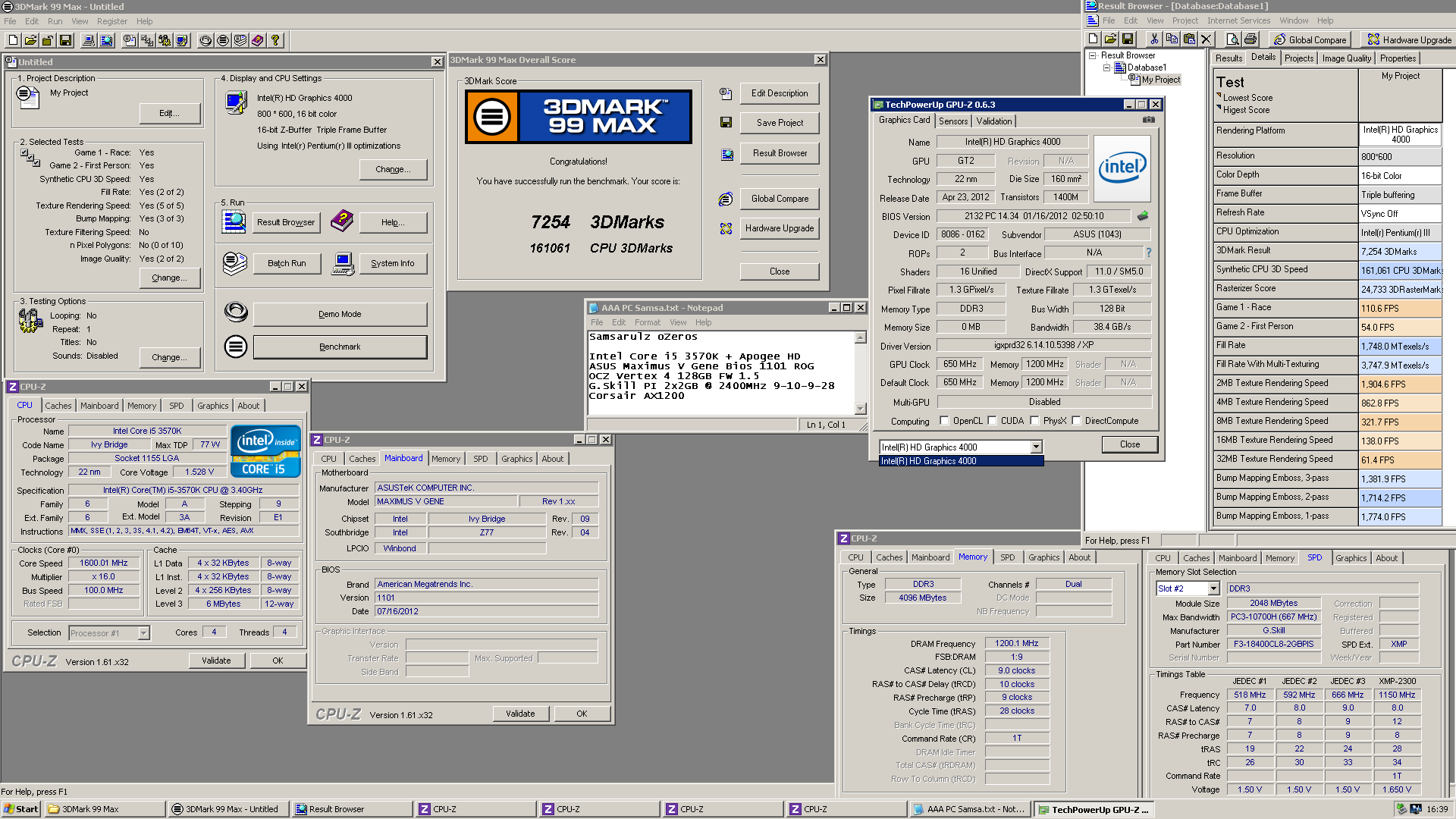
Task: Click floppy icon beside Save Project button
Action: [x=726, y=123]
